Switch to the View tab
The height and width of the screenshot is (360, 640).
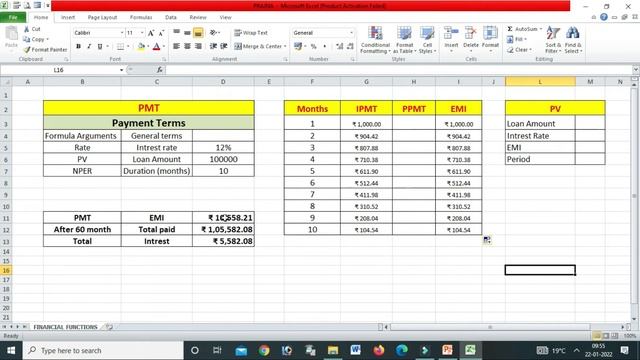coord(225,18)
